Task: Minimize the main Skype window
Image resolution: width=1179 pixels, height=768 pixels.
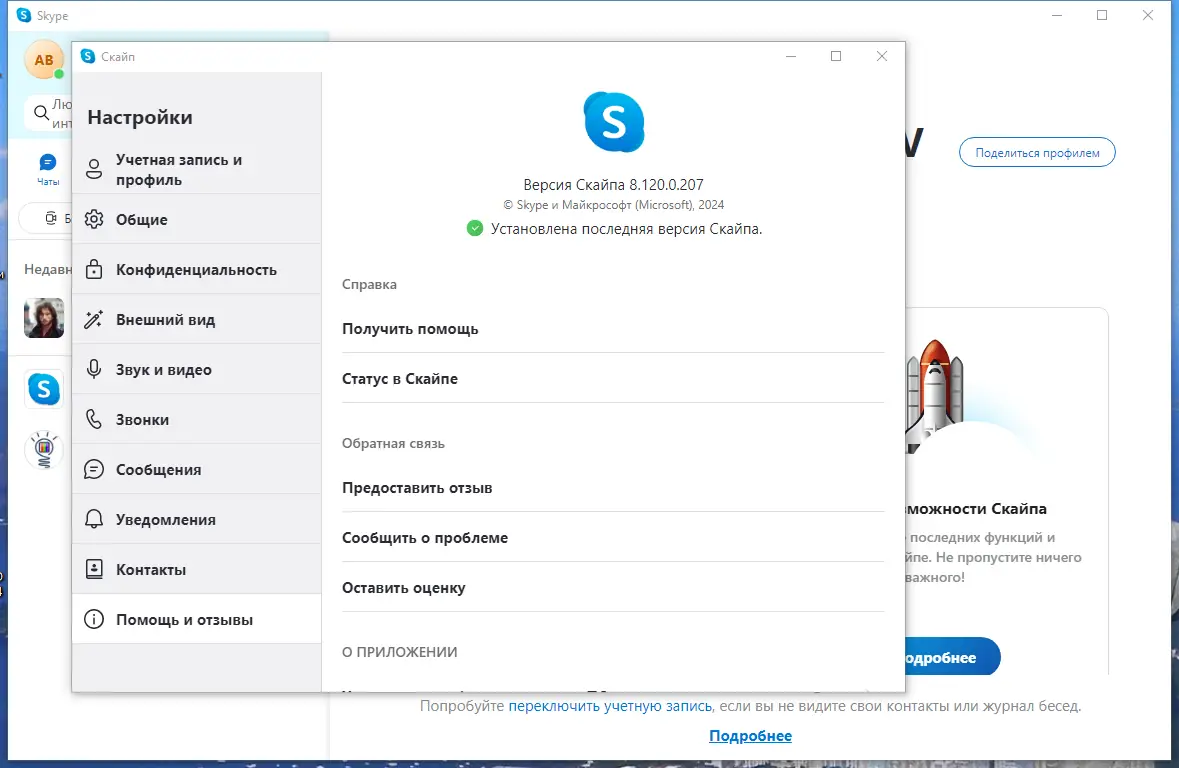Action: 1057,15
